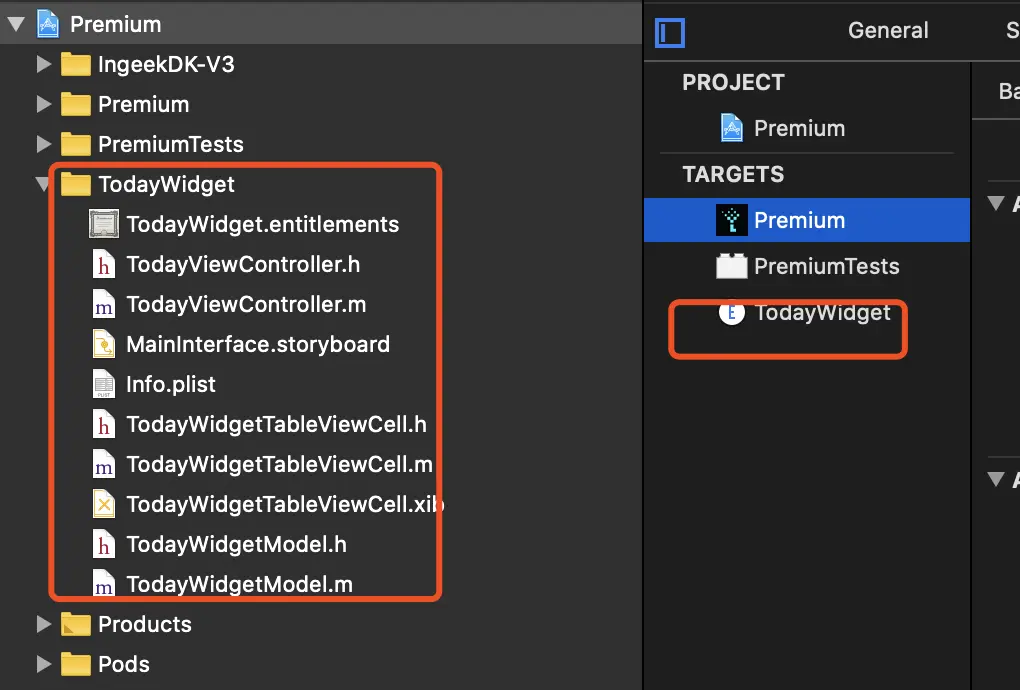Click the Premium app target icon
This screenshot has height=690, width=1020.
(x=732, y=220)
